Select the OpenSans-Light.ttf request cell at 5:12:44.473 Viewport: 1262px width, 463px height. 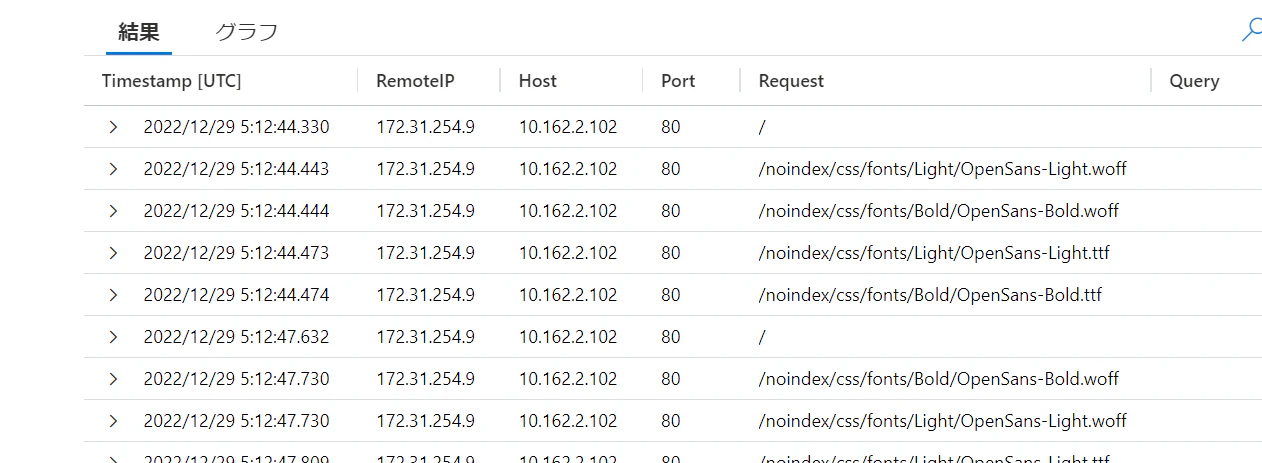click(934, 253)
